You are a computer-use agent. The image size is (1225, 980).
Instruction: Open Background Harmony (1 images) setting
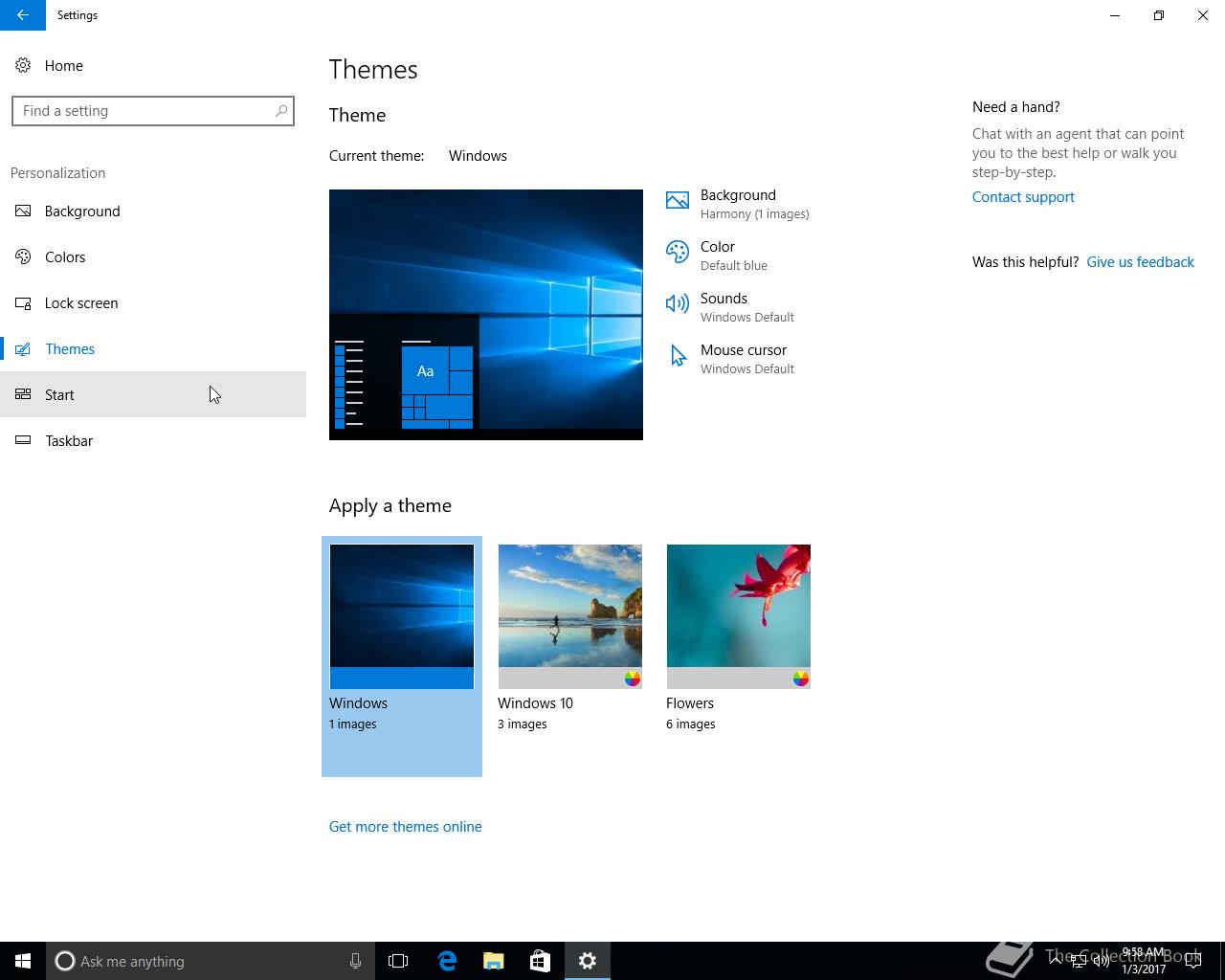pyautogui.click(x=738, y=204)
